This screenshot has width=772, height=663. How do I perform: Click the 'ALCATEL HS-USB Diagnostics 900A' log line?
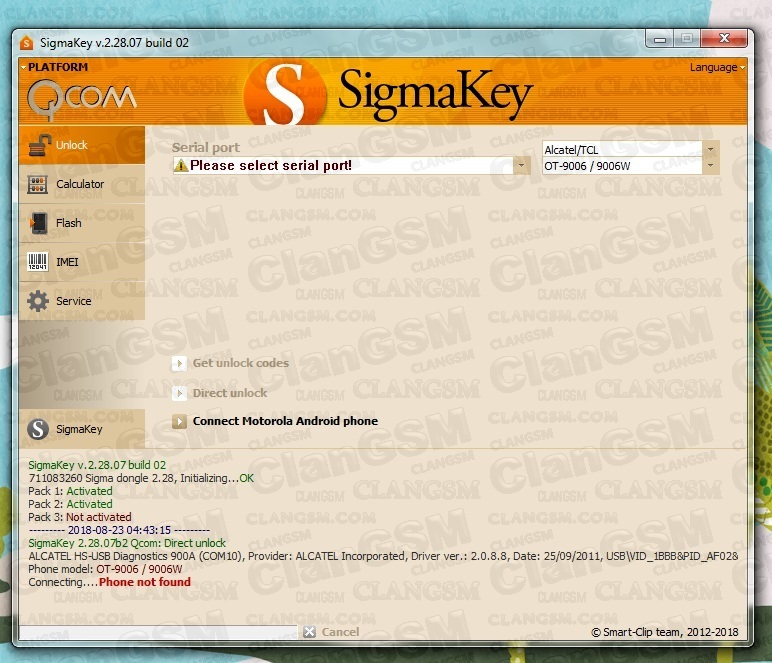click(x=383, y=556)
